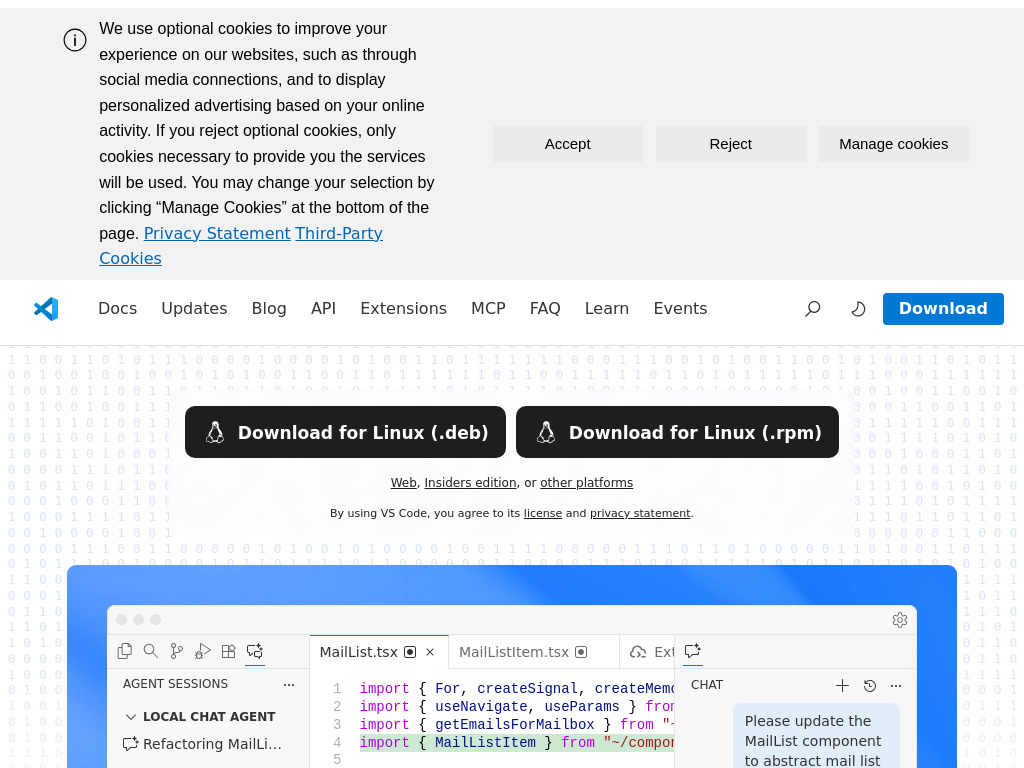Open the Explorer files icon in sidebar
The width and height of the screenshot is (1024, 768).
pos(125,651)
